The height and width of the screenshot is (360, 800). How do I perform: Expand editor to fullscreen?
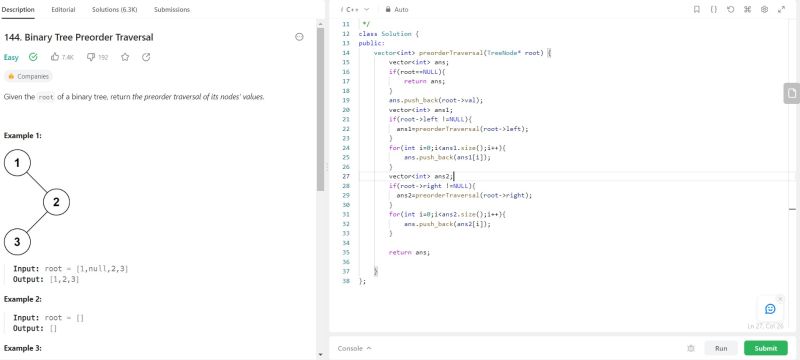[781, 9]
